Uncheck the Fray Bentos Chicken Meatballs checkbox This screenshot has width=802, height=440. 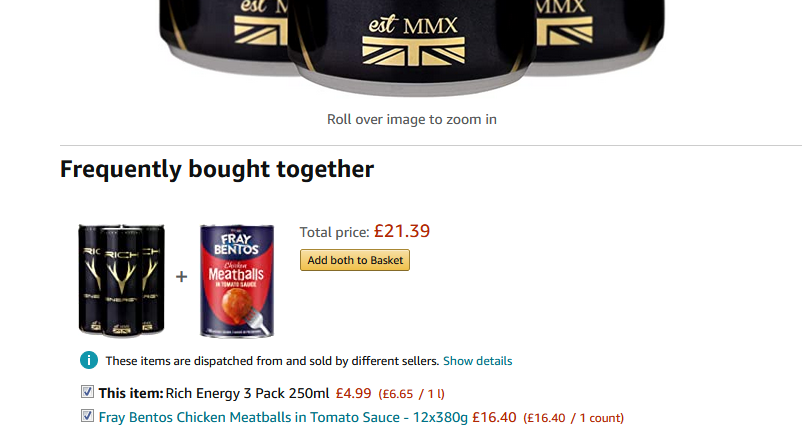click(87, 416)
